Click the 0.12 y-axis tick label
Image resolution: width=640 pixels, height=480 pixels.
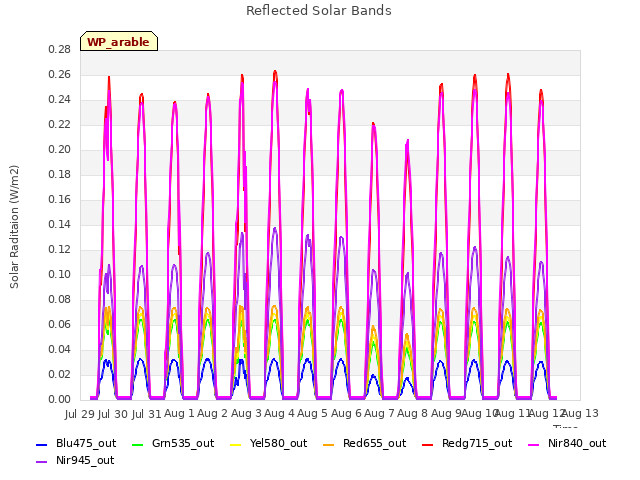point(59,249)
